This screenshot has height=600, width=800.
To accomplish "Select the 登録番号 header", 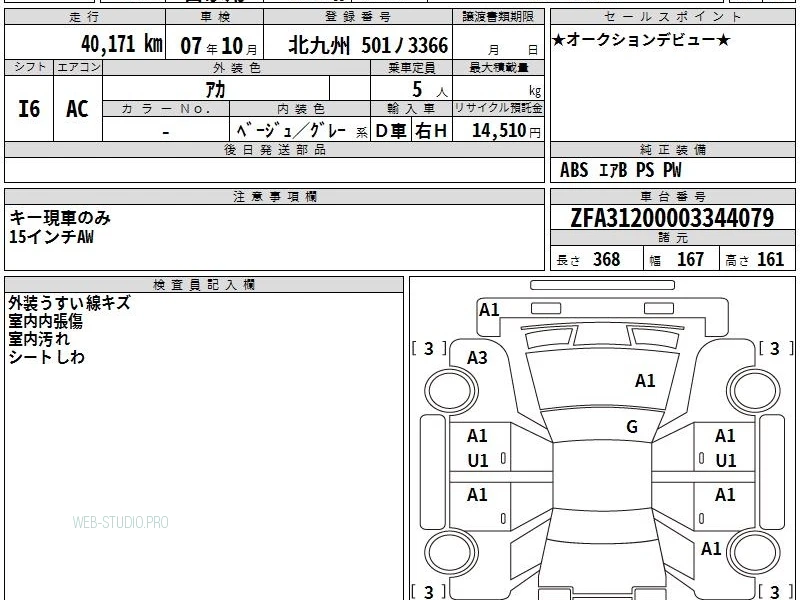I will coord(358,17).
